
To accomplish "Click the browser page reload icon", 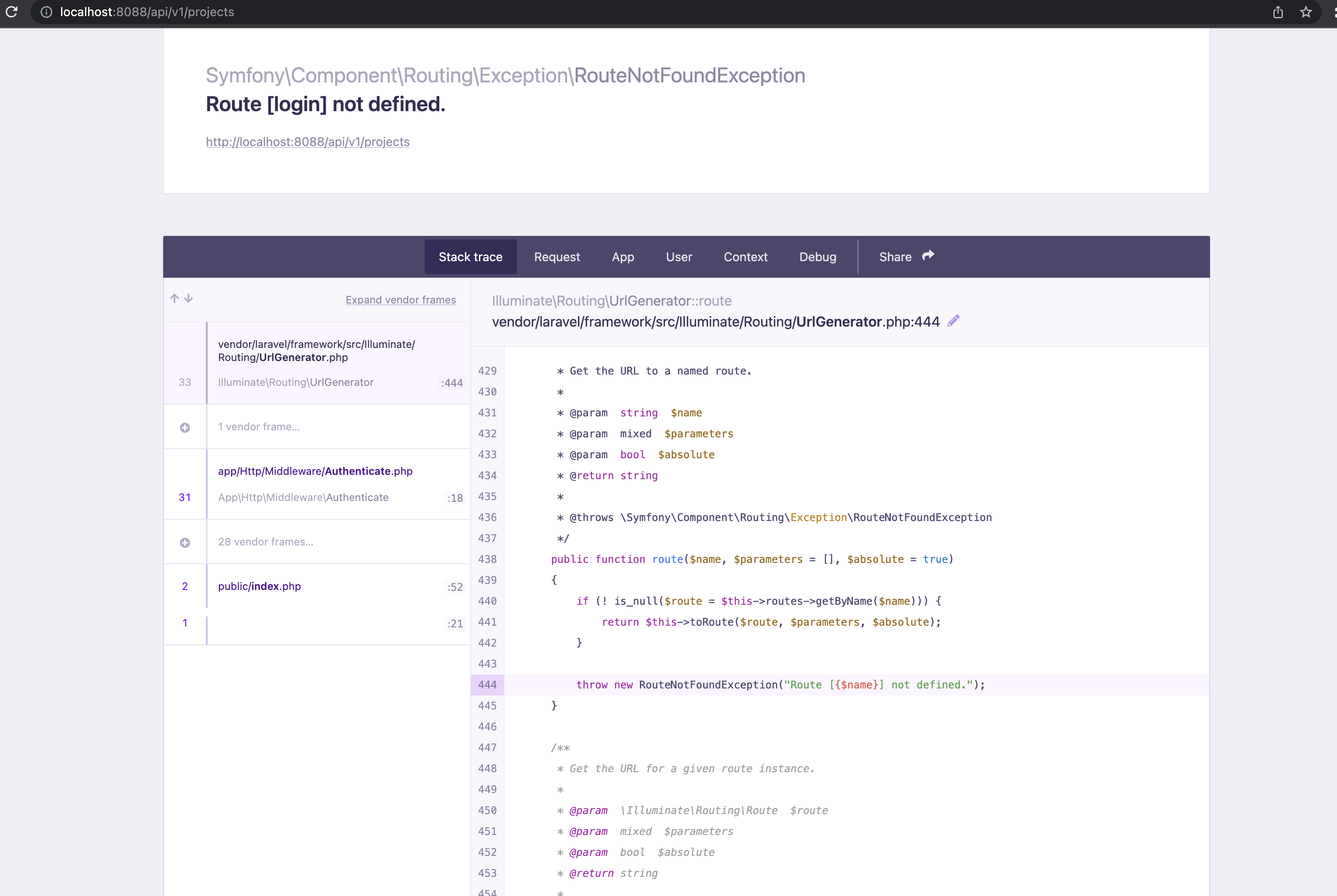I will pos(12,12).
